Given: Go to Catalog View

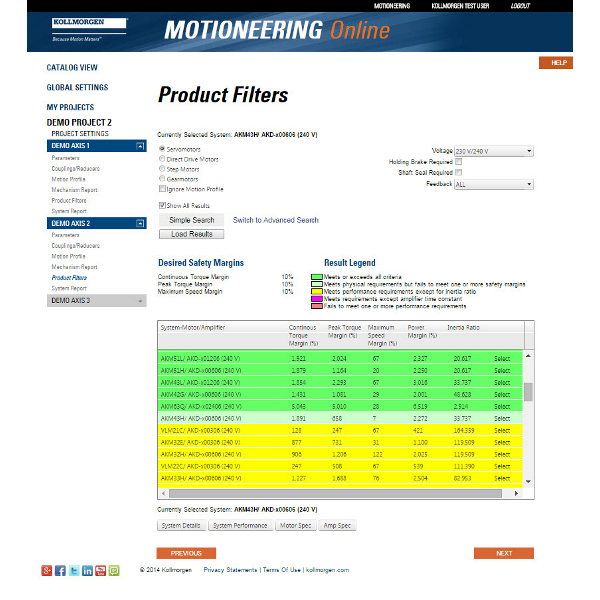Looking at the screenshot, I should (72, 68).
